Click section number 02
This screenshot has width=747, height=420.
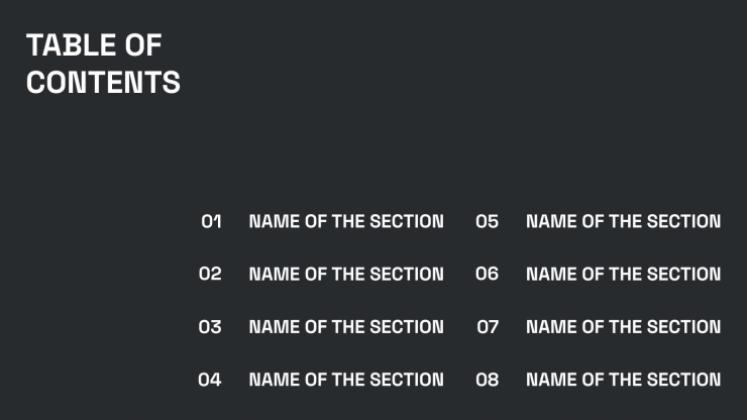[x=210, y=274]
